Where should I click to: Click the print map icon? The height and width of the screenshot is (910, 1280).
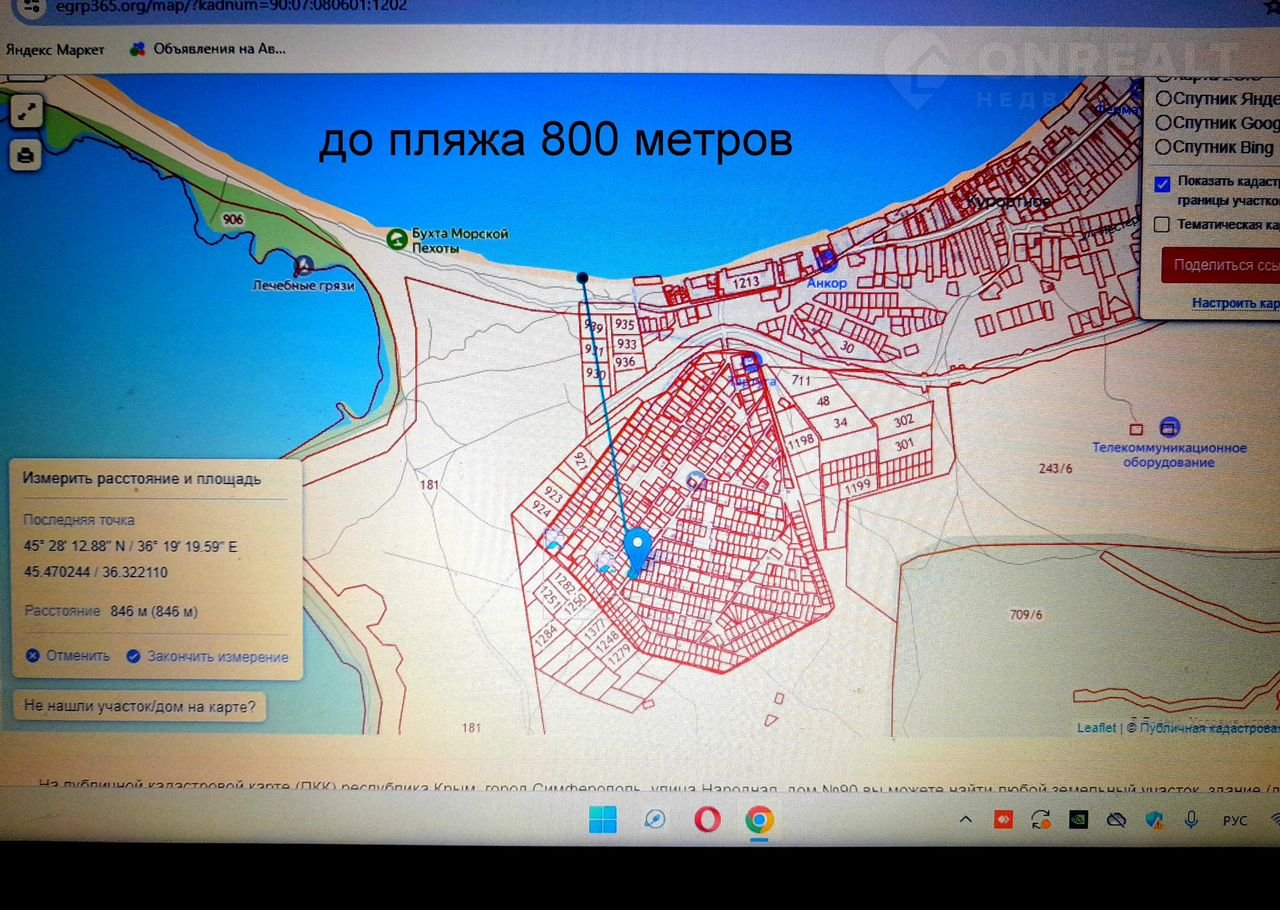point(26,156)
